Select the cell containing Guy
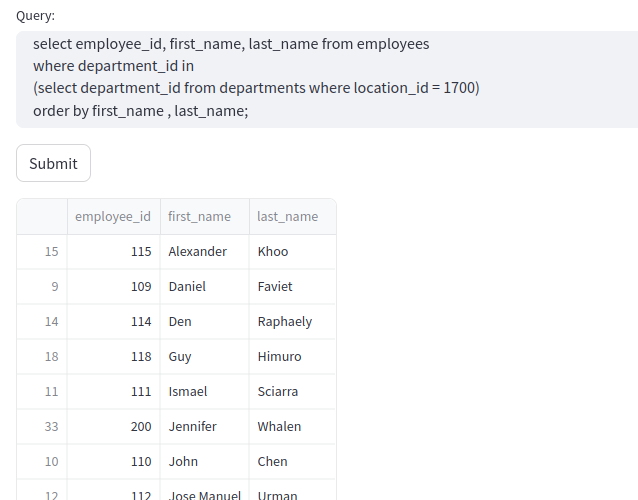638x500 pixels. 205,356
